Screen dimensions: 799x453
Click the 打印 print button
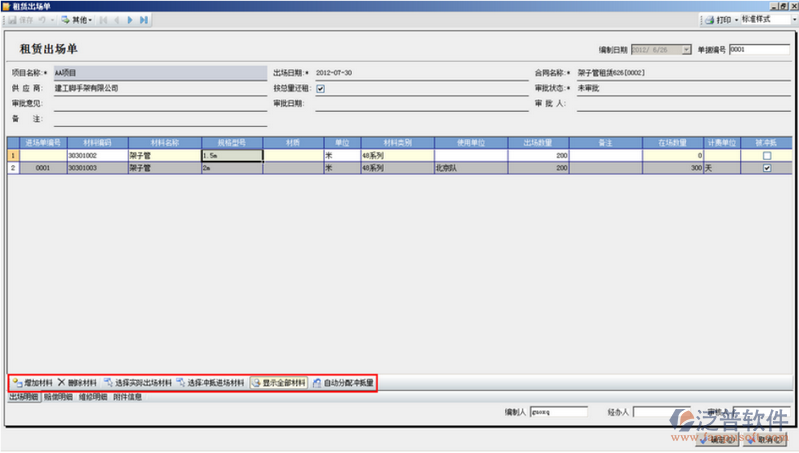click(x=718, y=20)
